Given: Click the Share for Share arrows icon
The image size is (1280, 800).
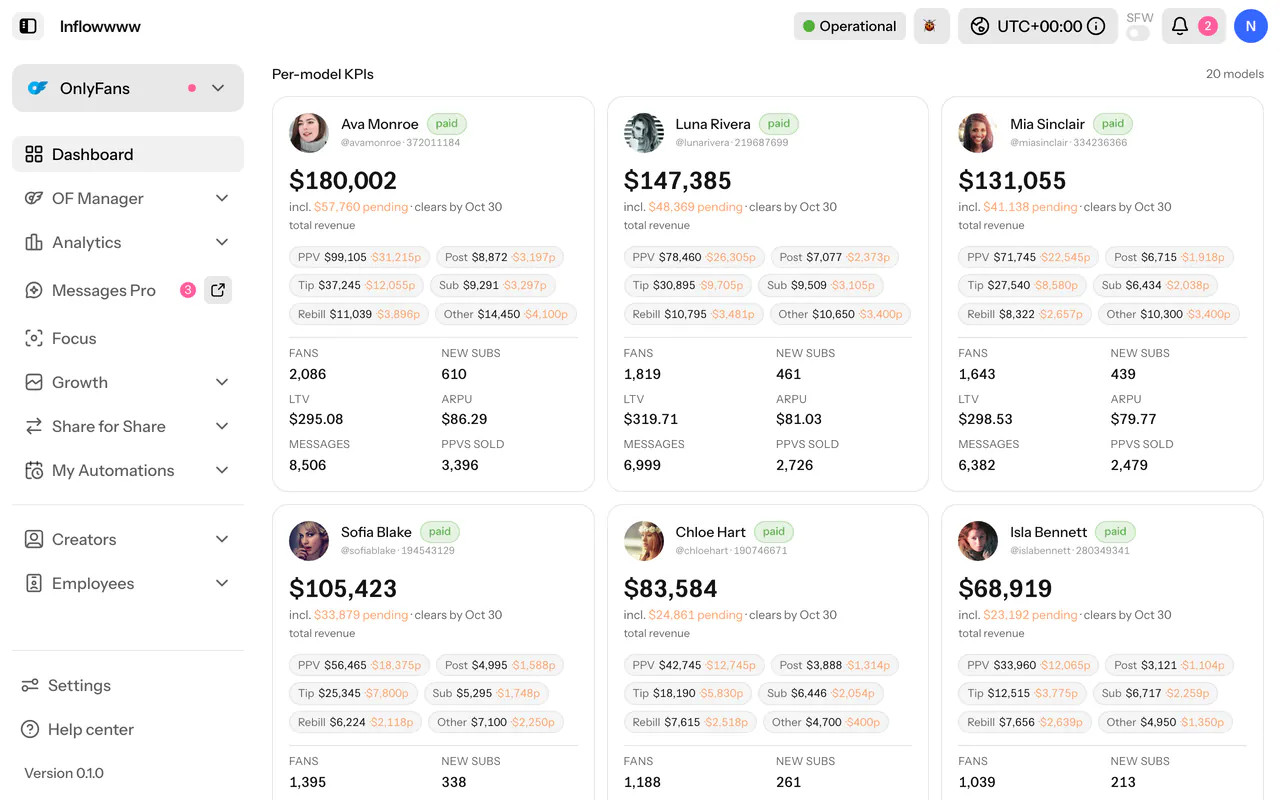Looking at the screenshot, I should click(34, 426).
